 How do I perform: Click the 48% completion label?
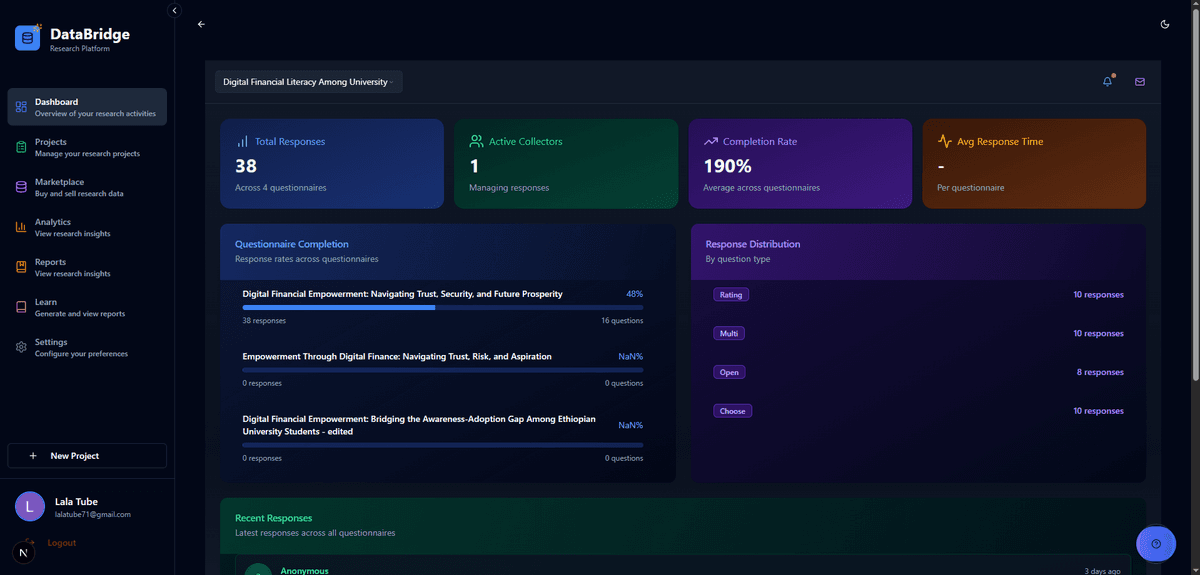point(635,294)
